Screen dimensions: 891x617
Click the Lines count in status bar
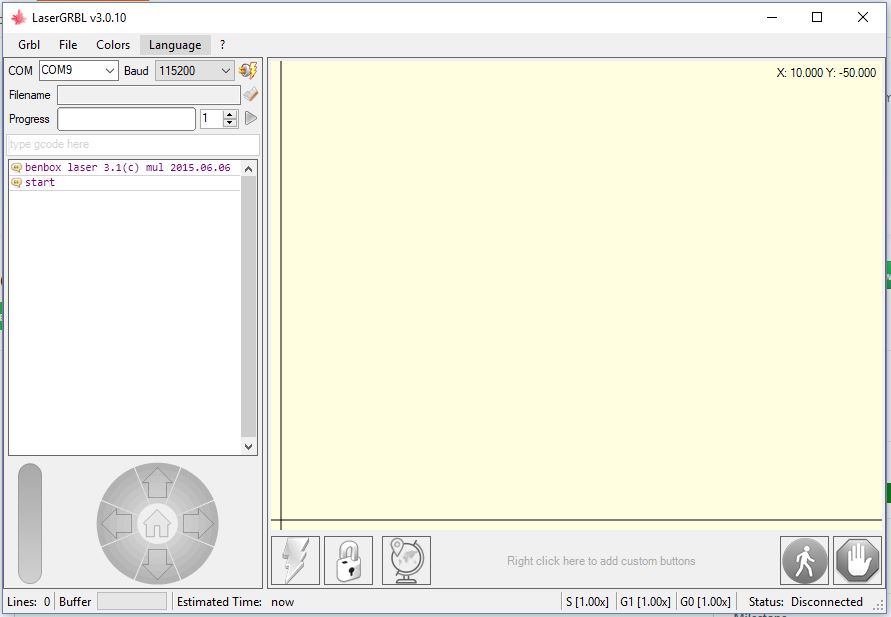(x=28, y=602)
